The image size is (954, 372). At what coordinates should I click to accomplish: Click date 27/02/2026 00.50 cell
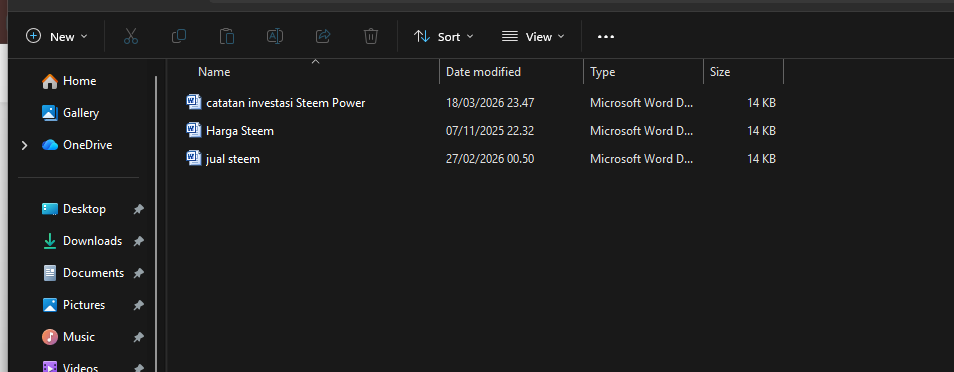pos(490,159)
